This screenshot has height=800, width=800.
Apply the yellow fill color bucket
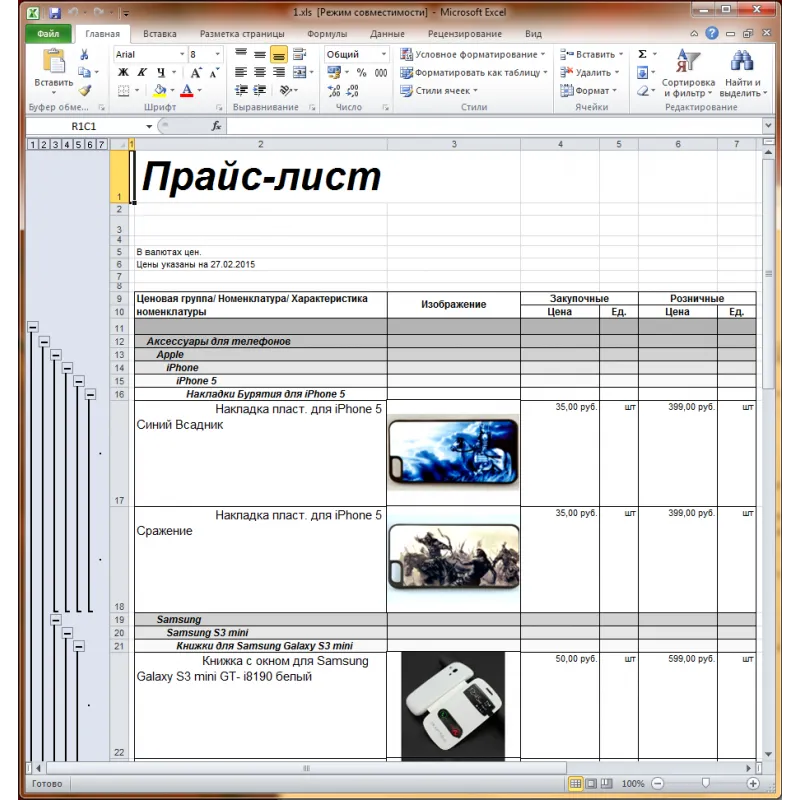pyautogui.click(x=160, y=91)
